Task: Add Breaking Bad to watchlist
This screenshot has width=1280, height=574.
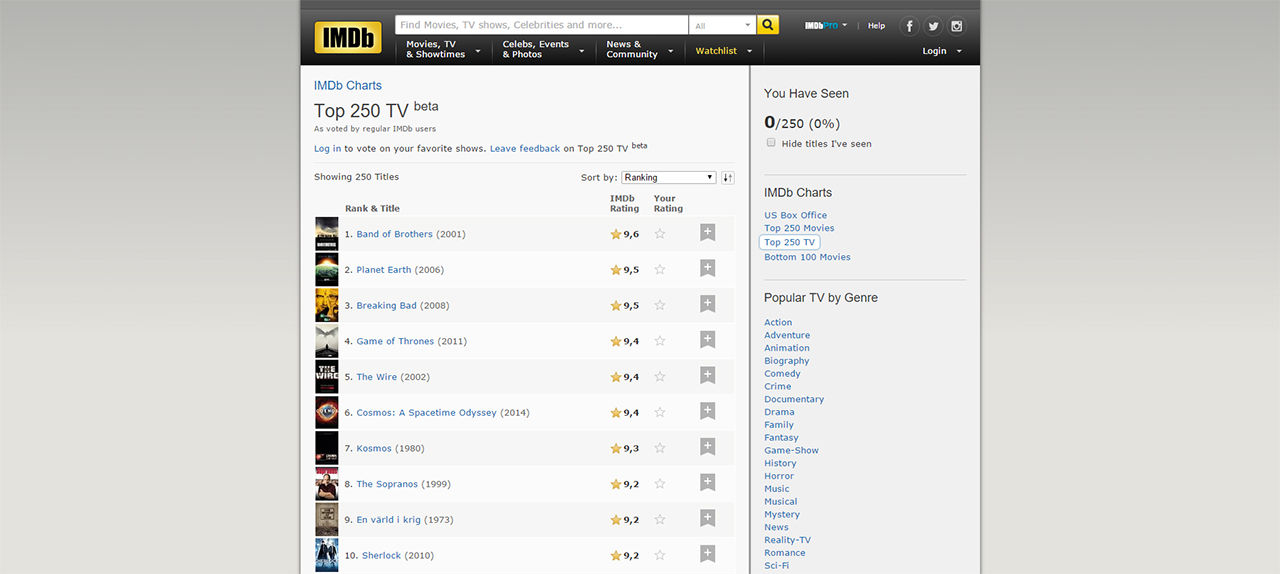Action: click(x=707, y=305)
